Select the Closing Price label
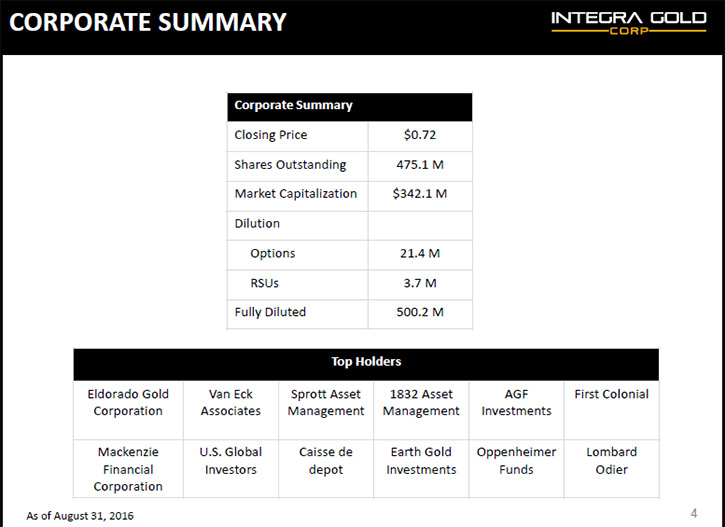Viewport: 725px width, 527px height. 270,135
